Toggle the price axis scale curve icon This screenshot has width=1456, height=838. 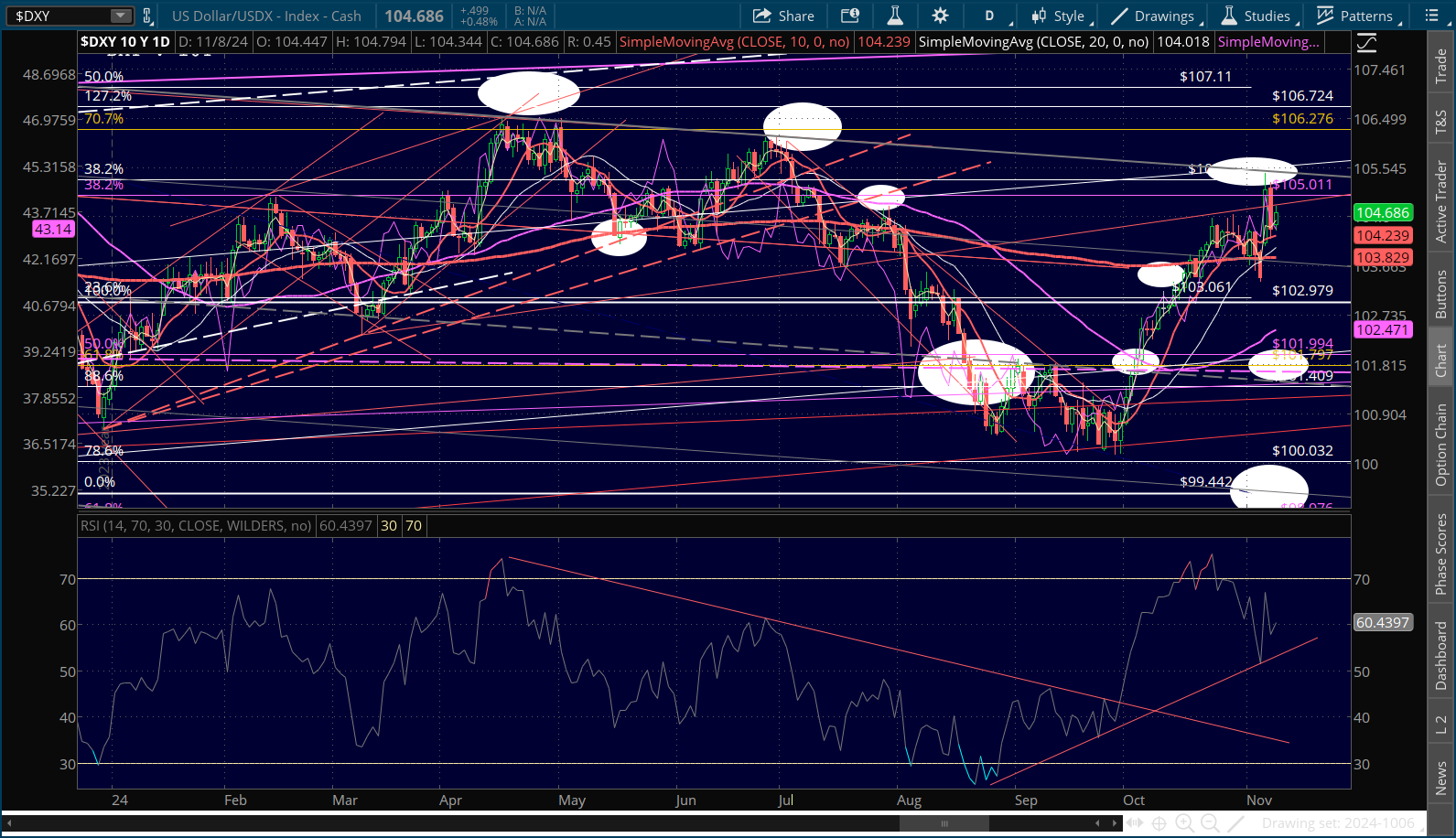1366,43
